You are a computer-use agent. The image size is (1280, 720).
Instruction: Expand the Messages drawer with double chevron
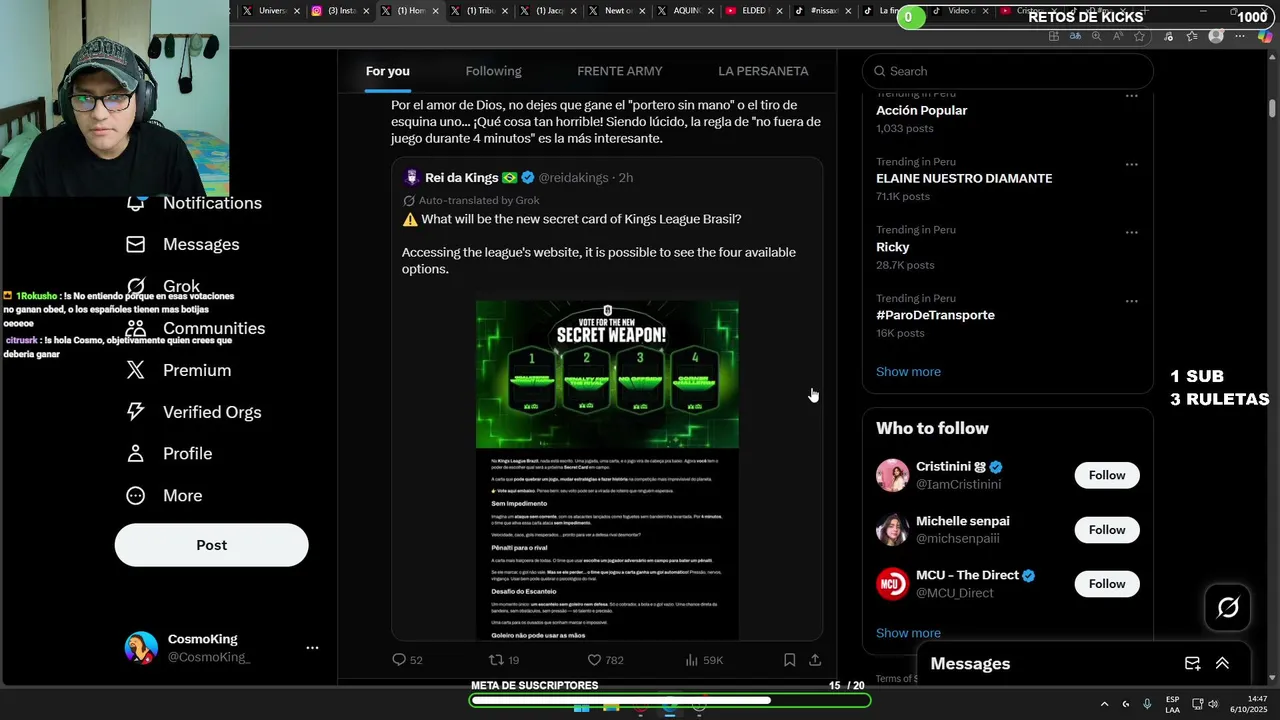(1222, 663)
